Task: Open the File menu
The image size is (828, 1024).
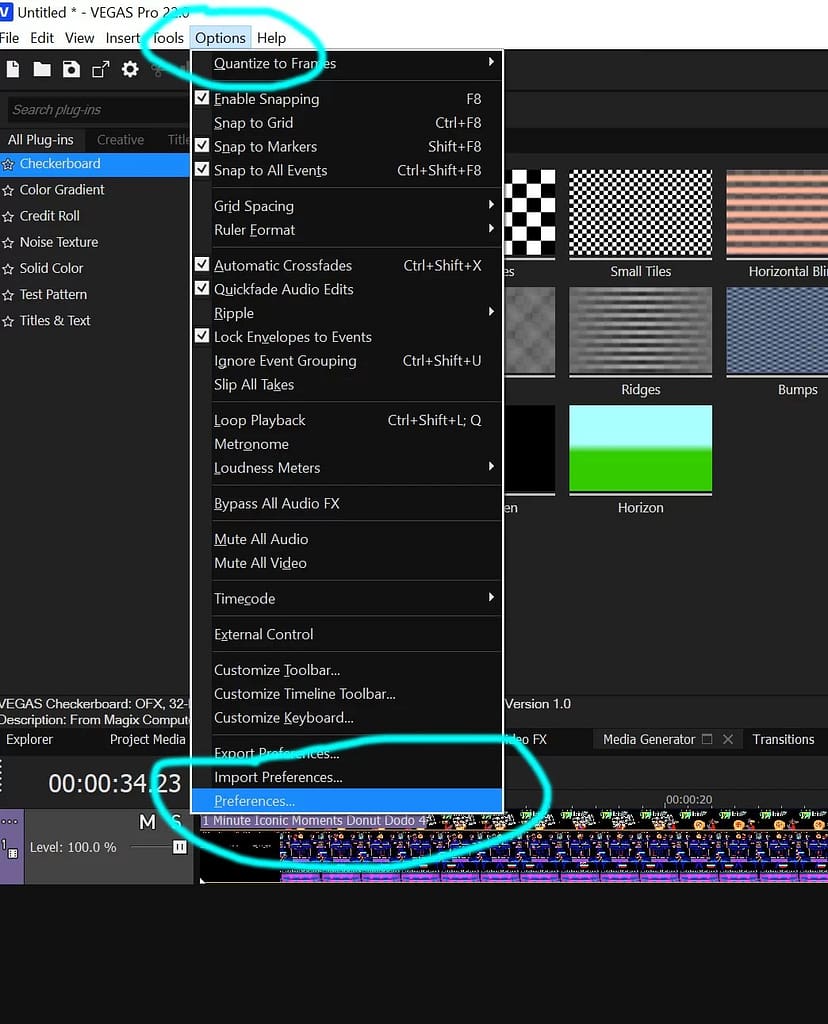Action: [x=9, y=38]
